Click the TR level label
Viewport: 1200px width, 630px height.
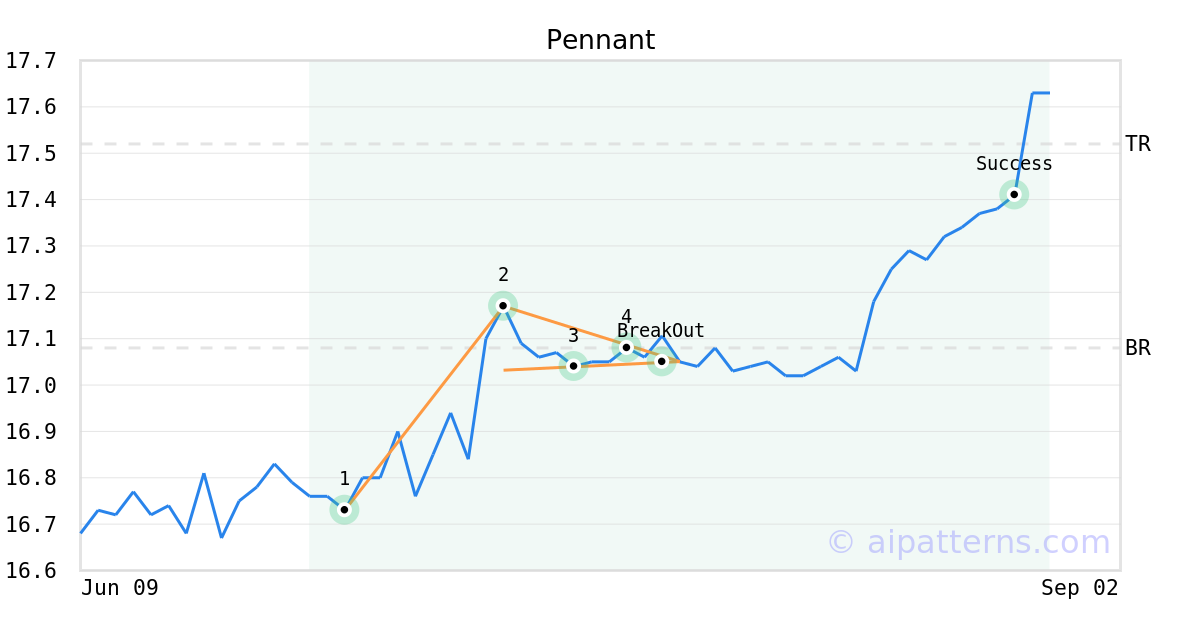tap(1138, 144)
